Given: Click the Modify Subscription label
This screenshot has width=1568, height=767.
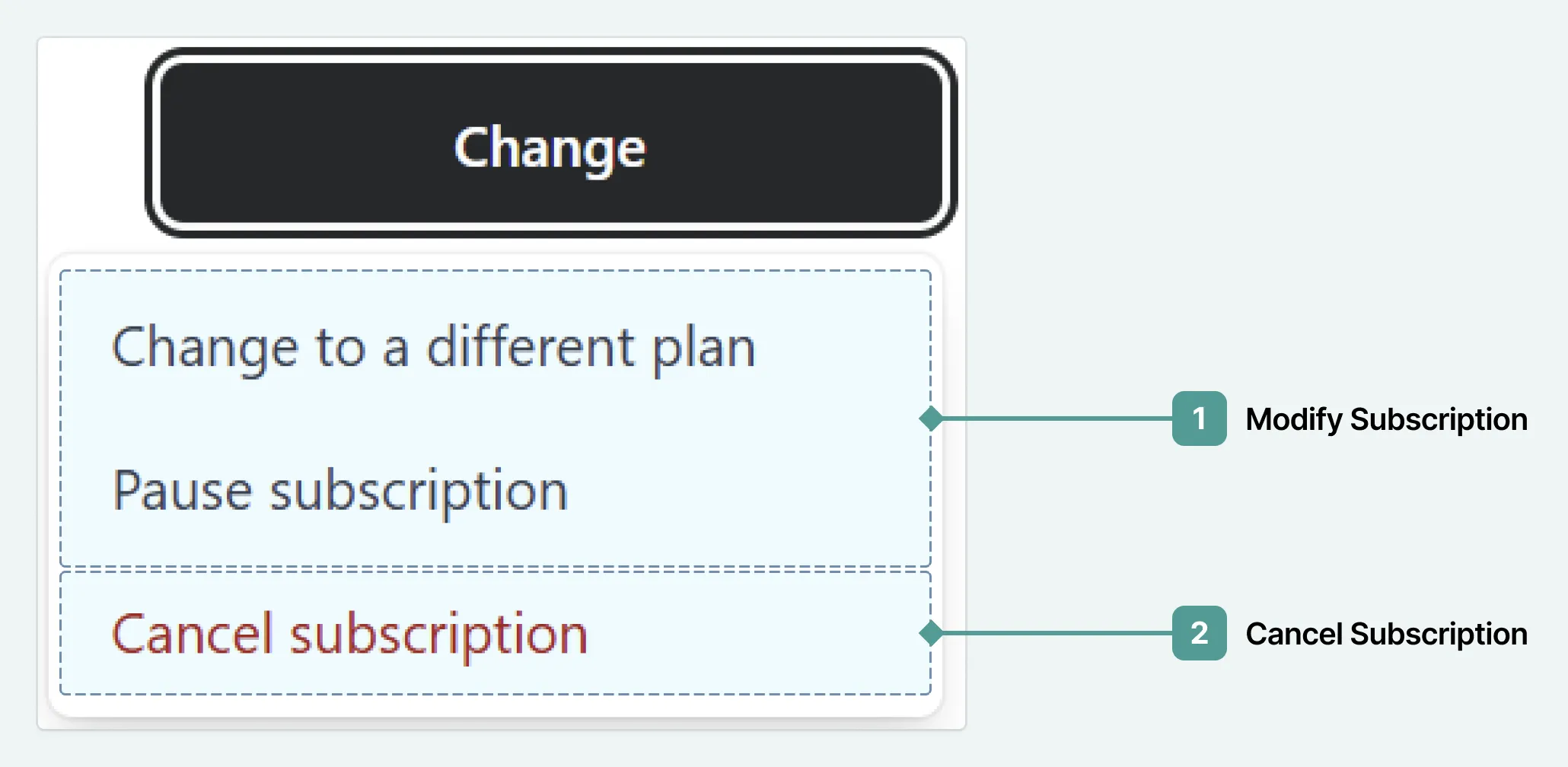Looking at the screenshot, I should [1385, 419].
